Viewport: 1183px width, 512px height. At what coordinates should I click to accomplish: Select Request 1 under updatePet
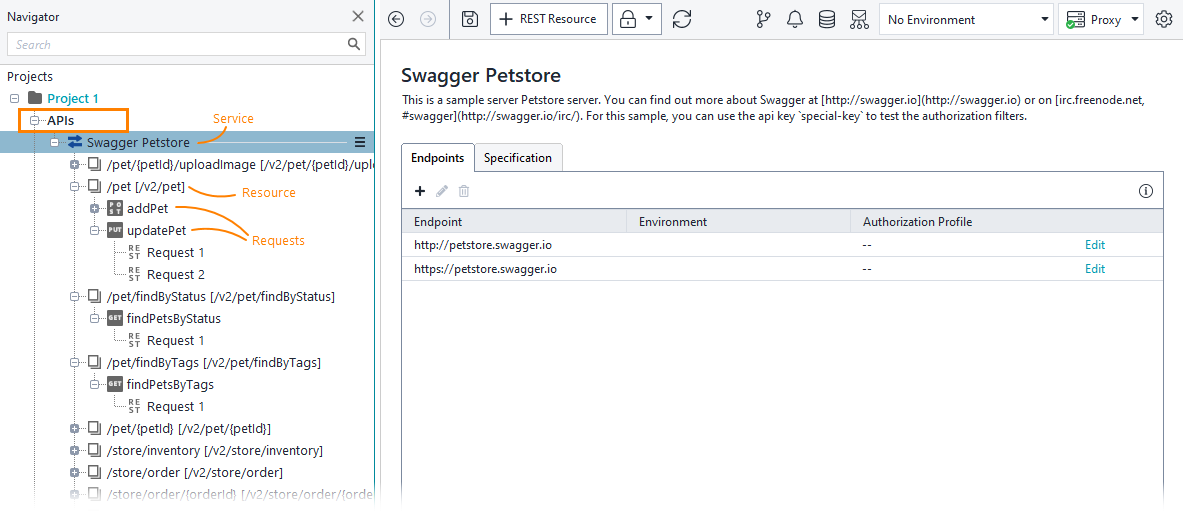coord(167,253)
